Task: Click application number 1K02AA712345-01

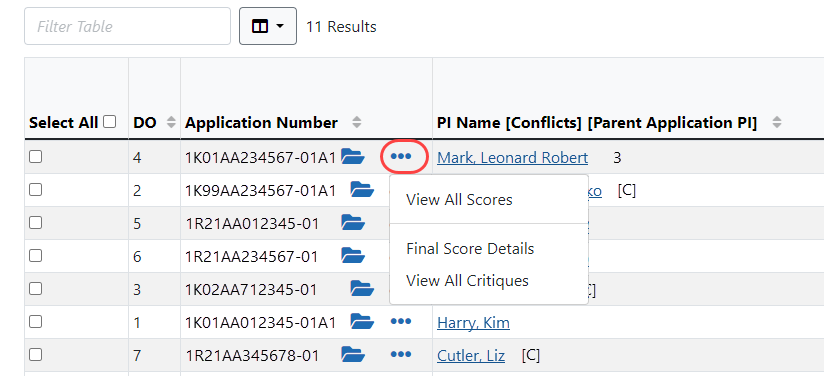Action: click(x=251, y=289)
